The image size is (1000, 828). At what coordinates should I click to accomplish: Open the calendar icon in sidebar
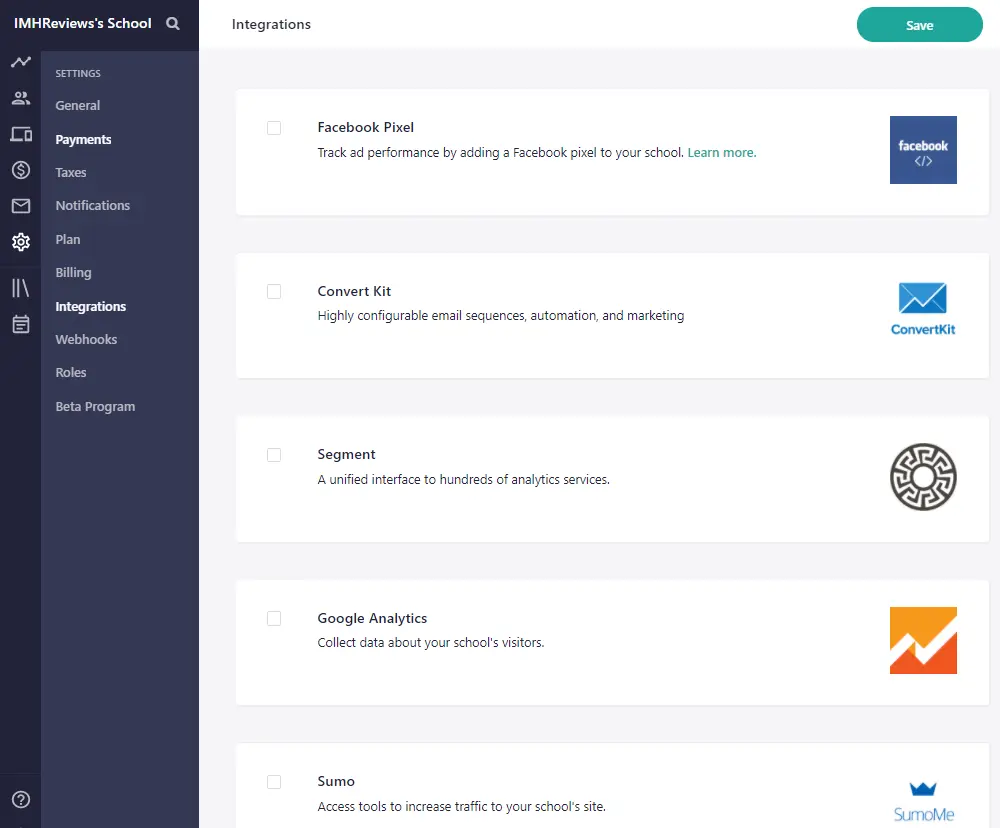(21, 324)
